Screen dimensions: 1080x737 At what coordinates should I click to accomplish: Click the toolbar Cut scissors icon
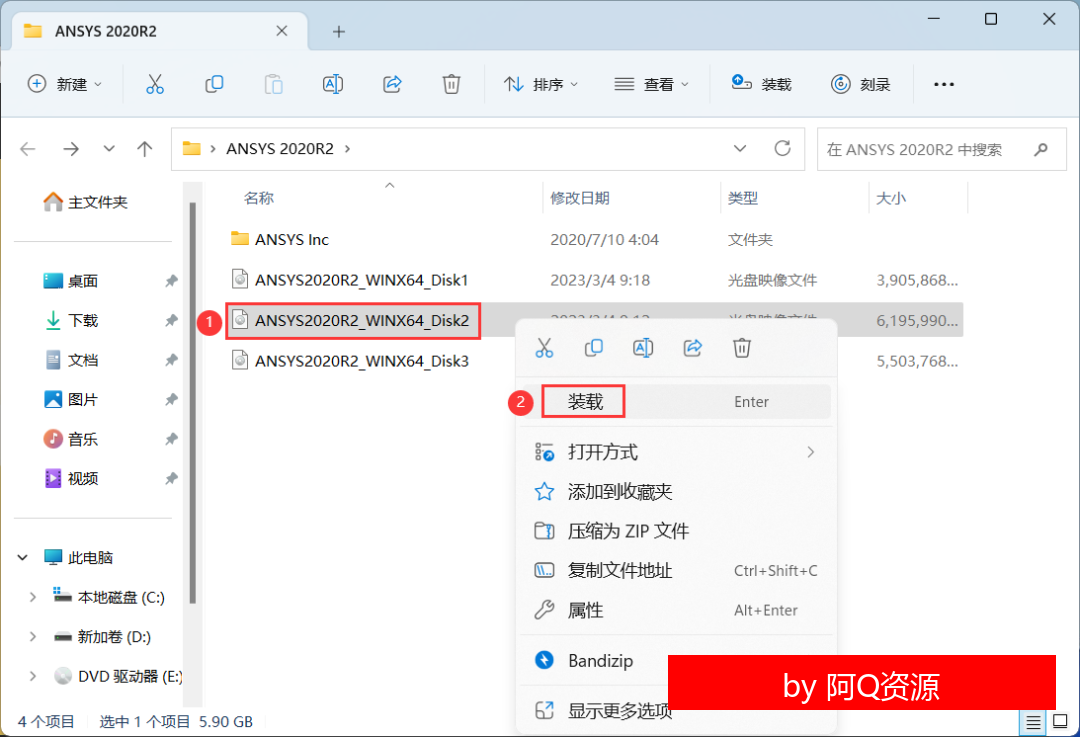[155, 84]
